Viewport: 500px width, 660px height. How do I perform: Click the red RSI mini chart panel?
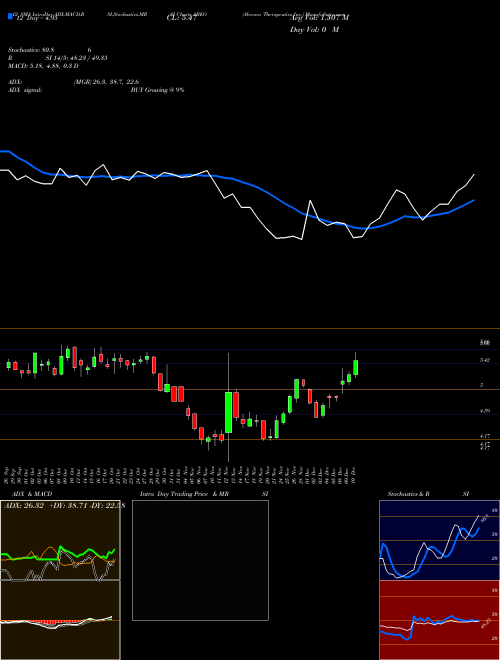(x=439, y=620)
